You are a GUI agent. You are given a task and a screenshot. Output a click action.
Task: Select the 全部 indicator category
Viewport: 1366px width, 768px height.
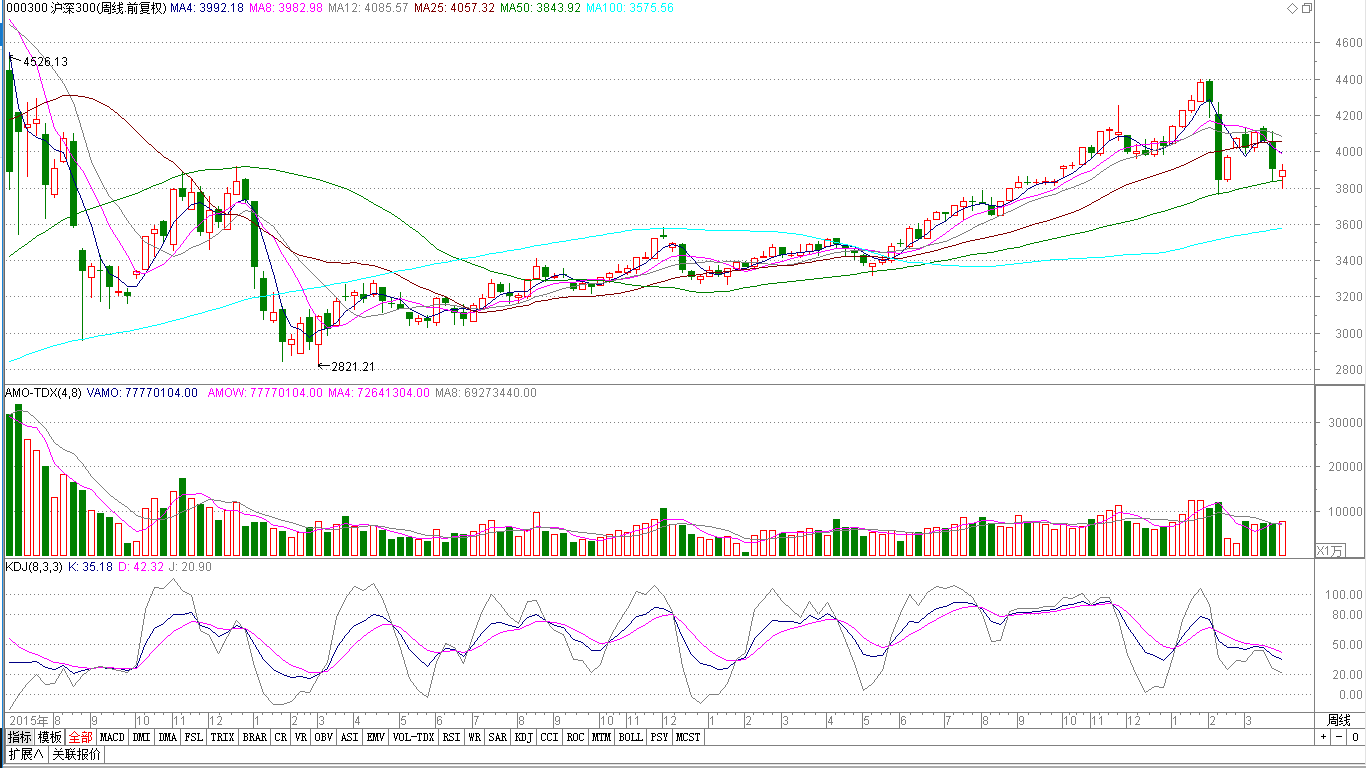(81, 737)
